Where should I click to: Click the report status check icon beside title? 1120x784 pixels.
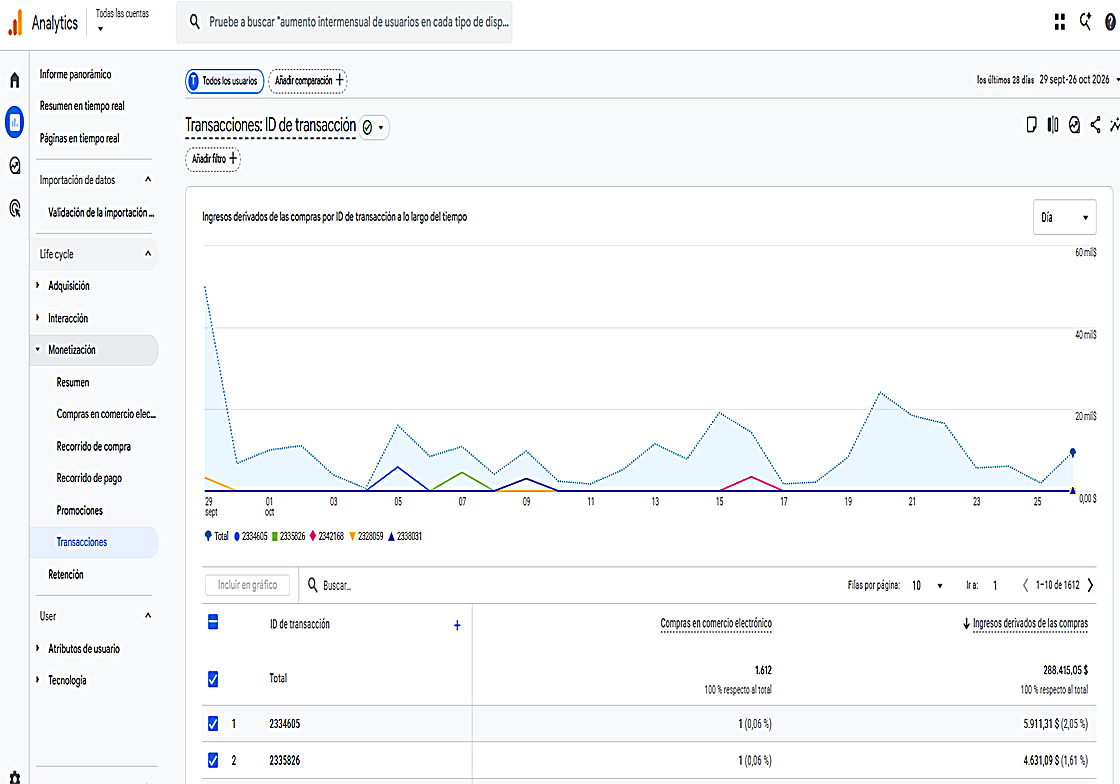(367, 128)
